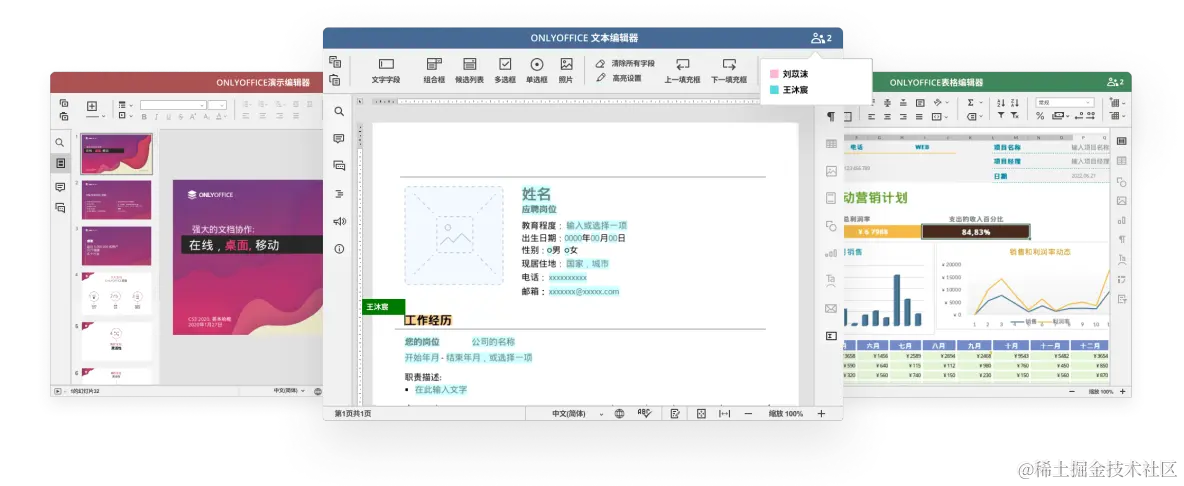Viewport: 1184px width, 486px height.
Task: Toggle bold in presentation editor toolbar
Action: [x=144, y=117]
